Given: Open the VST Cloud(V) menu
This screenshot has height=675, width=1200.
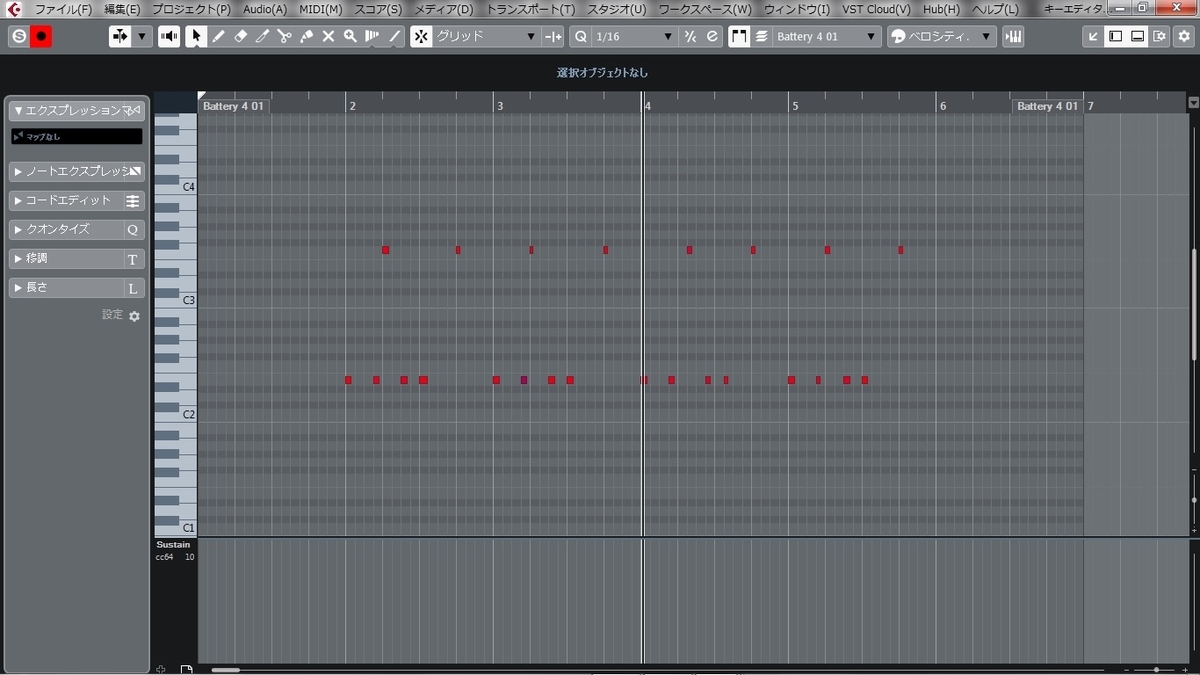Looking at the screenshot, I should point(876,9).
